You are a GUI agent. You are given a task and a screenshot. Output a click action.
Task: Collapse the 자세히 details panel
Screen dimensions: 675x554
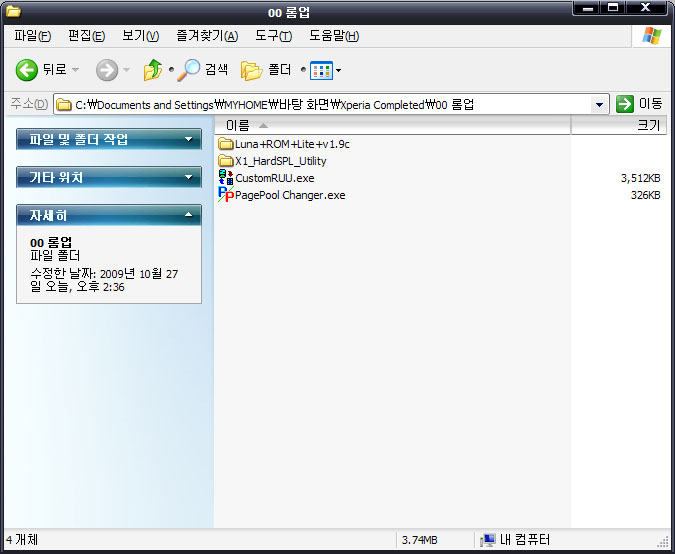coord(189,215)
